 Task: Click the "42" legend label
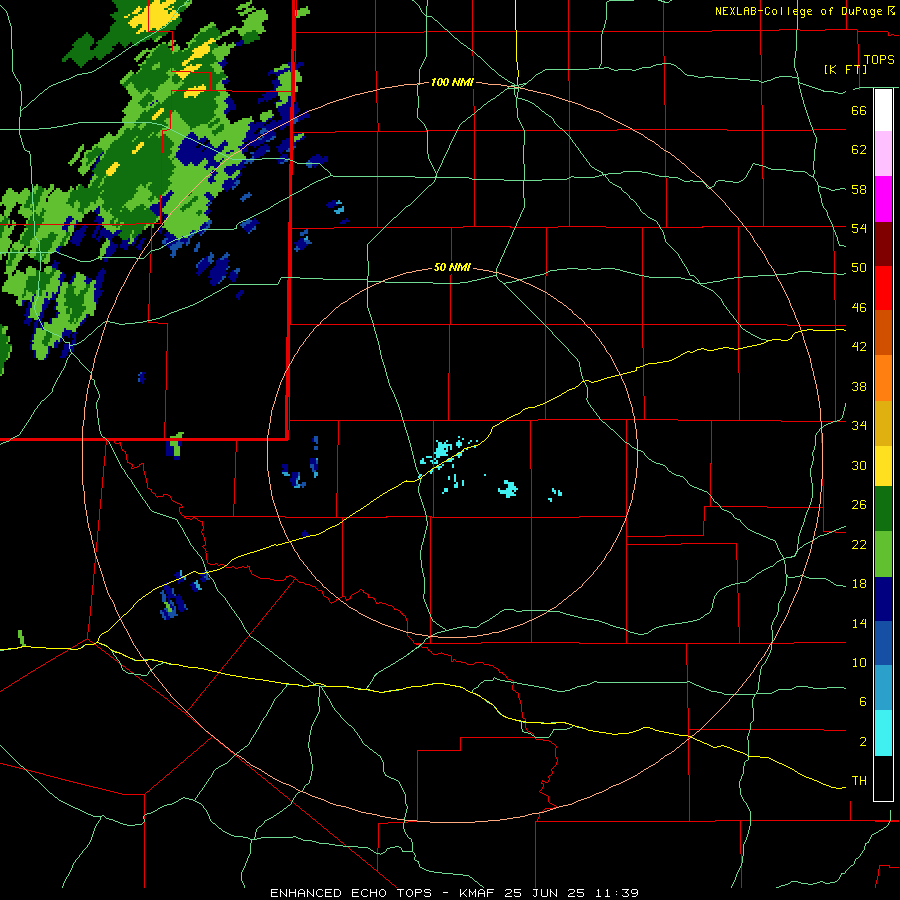(859, 347)
